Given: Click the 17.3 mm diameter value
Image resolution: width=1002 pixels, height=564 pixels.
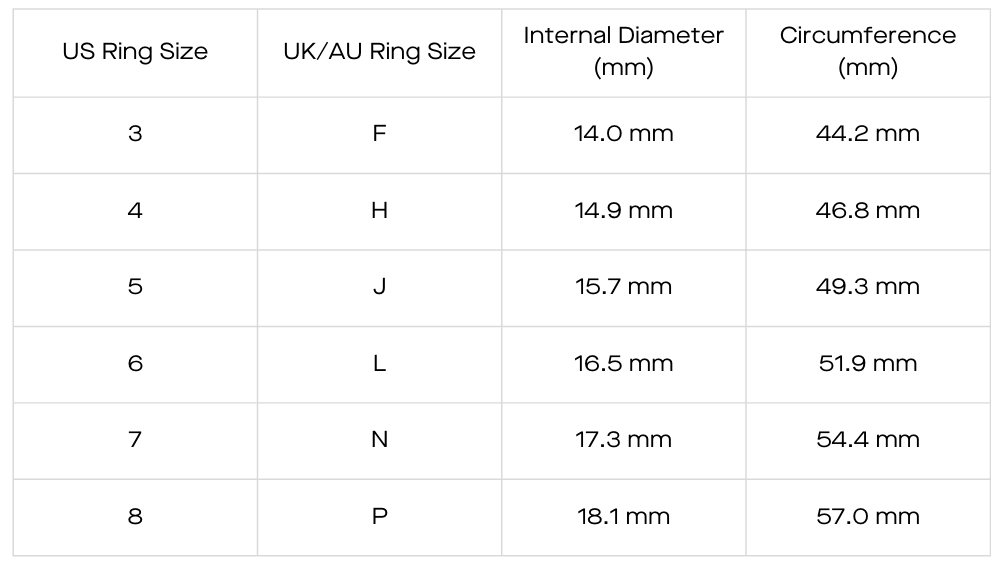Looking at the screenshot, I should click(623, 440).
